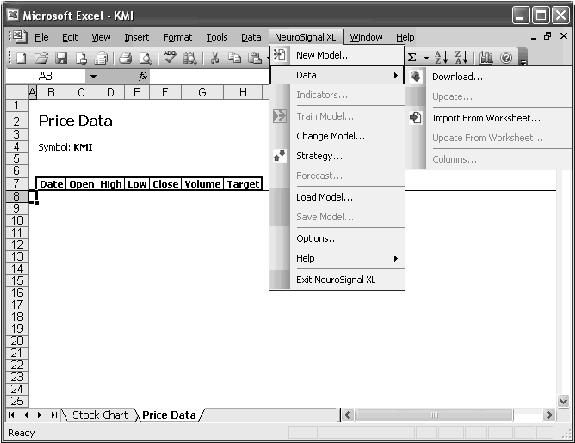Click the Spelling check icon
The image size is (575, 443).
170,57
